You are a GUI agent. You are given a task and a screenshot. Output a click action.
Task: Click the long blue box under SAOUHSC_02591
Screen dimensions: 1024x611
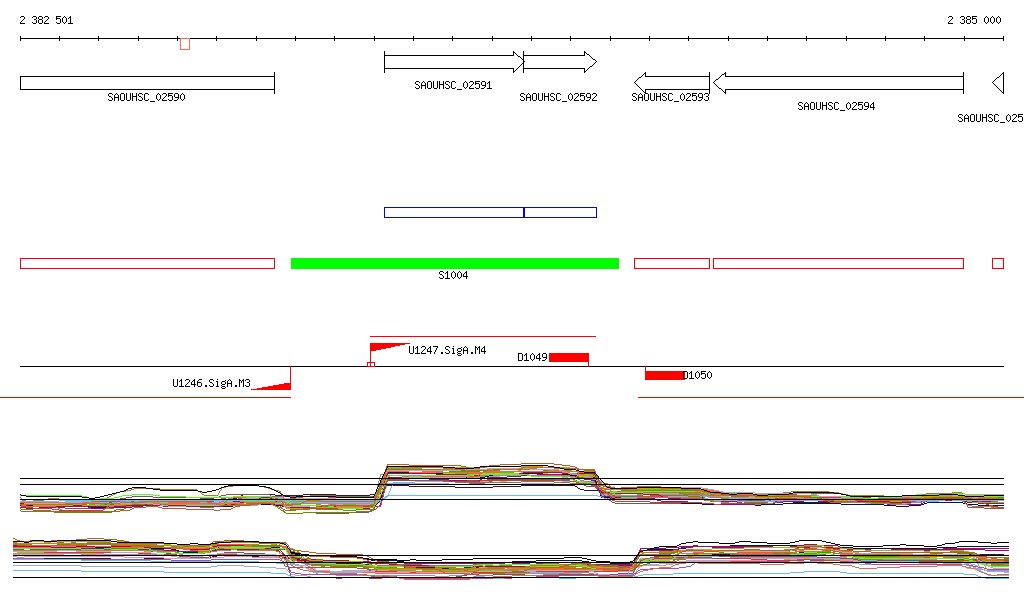point(454,212)
